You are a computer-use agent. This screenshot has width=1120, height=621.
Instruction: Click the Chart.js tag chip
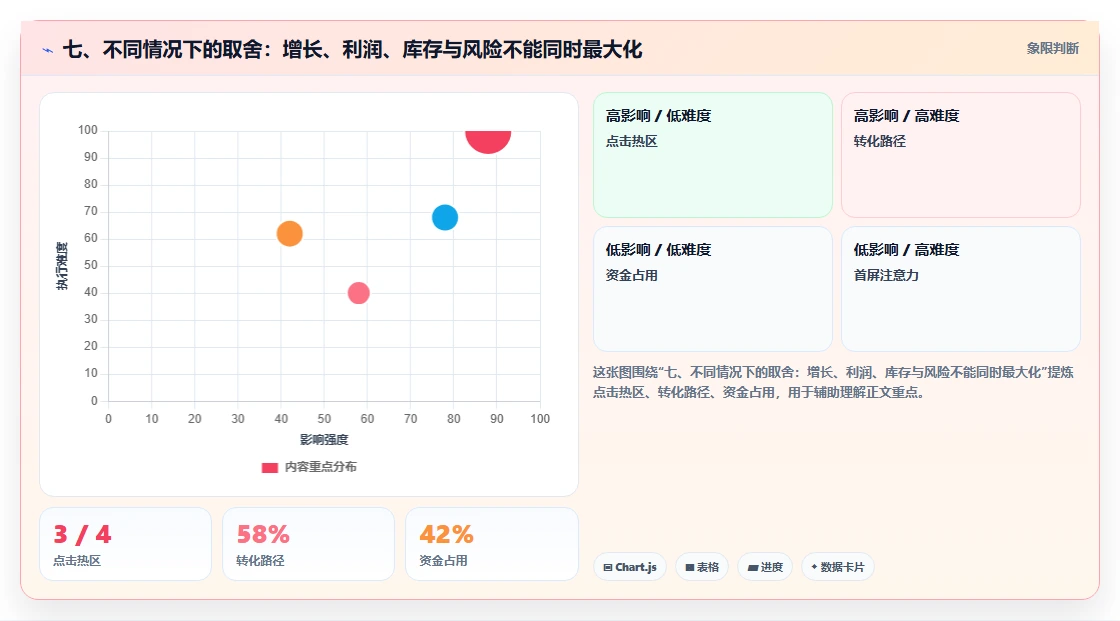(630, 567)
